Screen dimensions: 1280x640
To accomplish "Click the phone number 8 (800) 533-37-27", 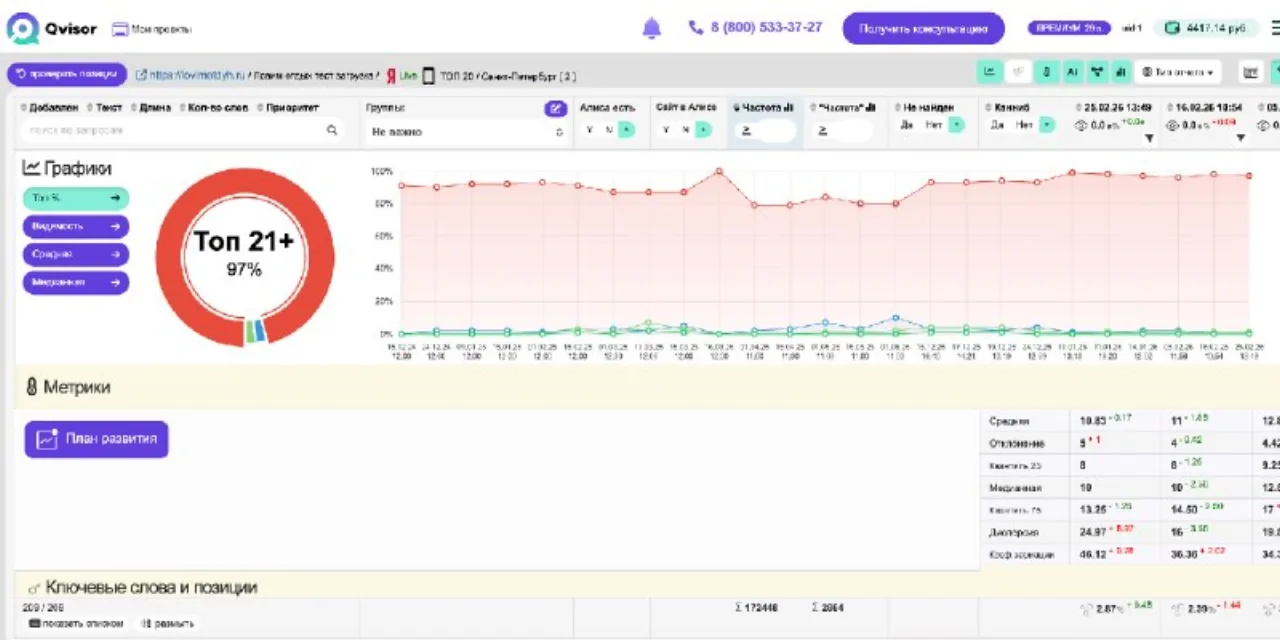I will tap(756, 28).
